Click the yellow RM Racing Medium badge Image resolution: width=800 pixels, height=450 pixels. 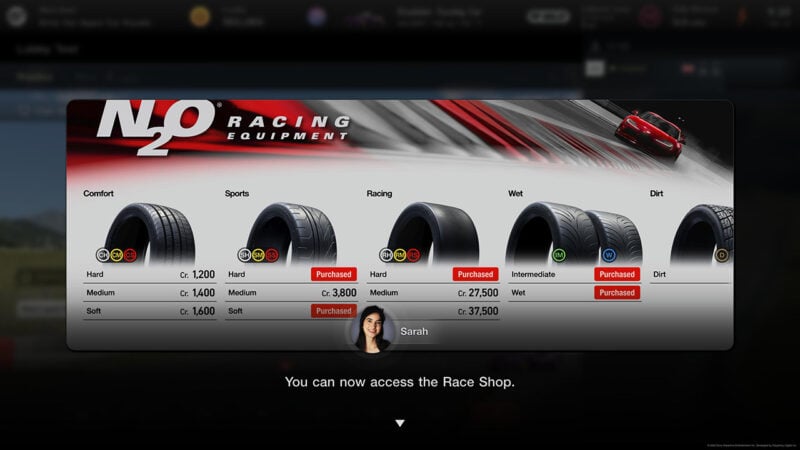(x=400, y=255)
